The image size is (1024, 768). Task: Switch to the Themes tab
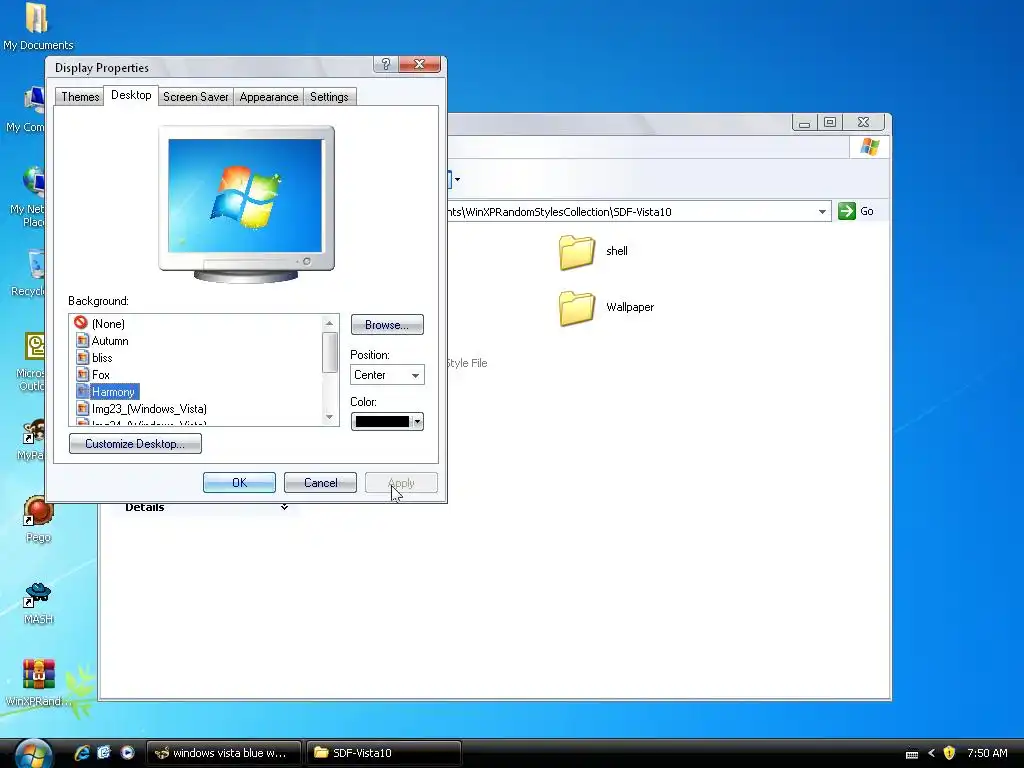(80, 97)
